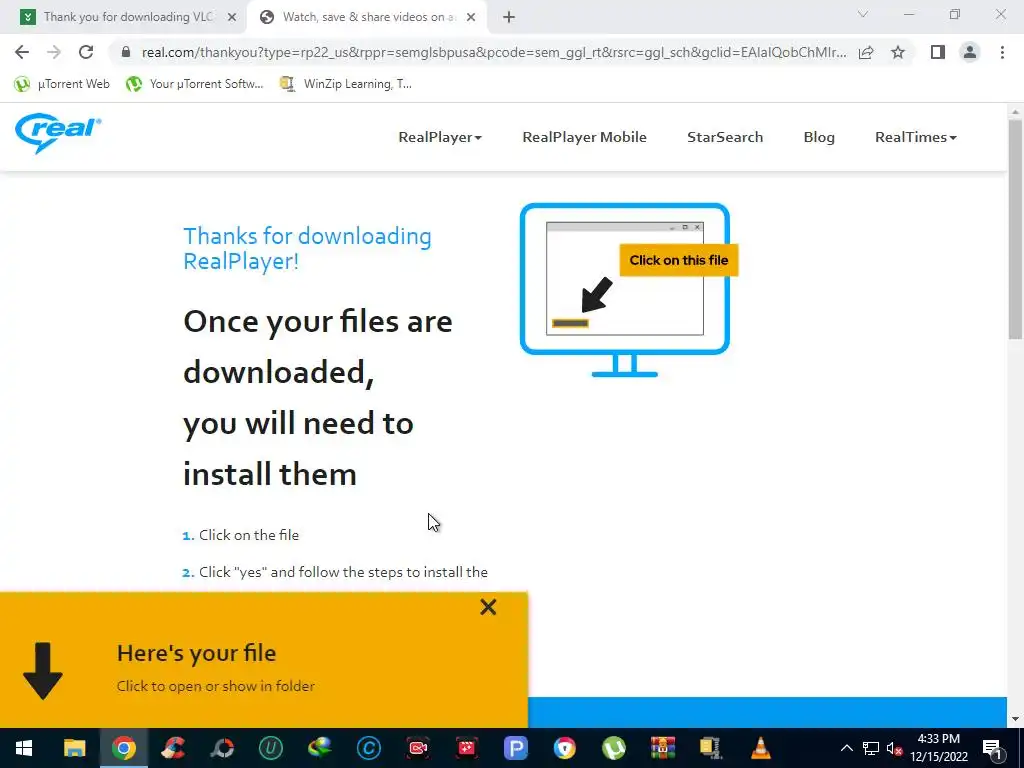Bookmark this page with the star icon
Screen dimensions: 1024x768
[898, 52]
